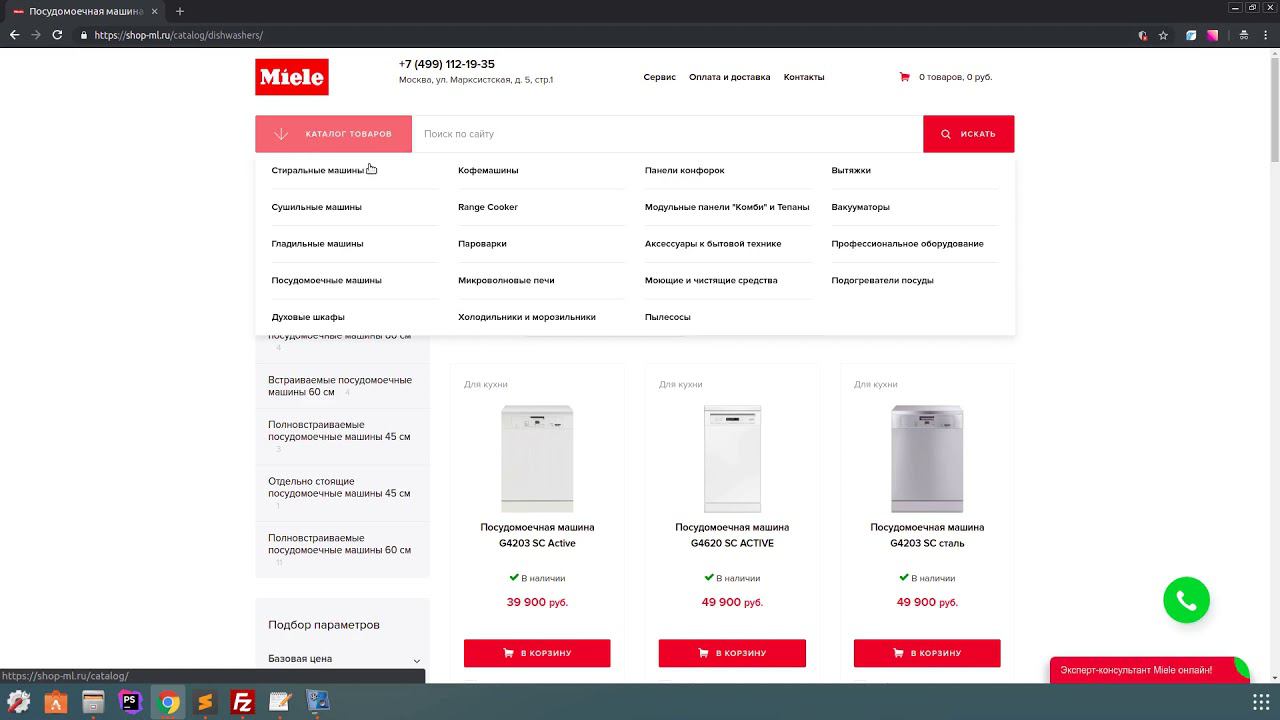Image resolution: width=1280 pixels, height=720 pixels.
Task: Open Профессиональное оборудование category
Action: click(907, 244)
